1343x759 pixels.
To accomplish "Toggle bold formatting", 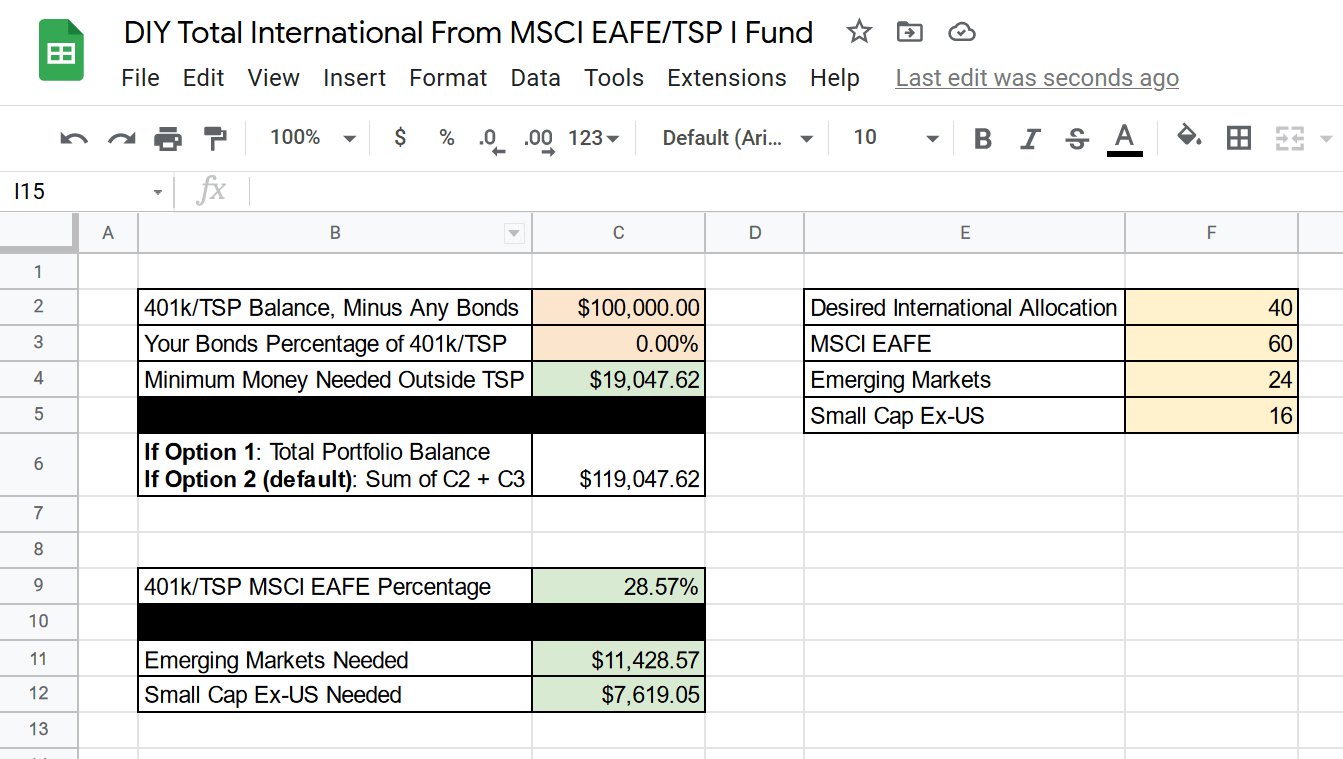I will coord(983,138).
